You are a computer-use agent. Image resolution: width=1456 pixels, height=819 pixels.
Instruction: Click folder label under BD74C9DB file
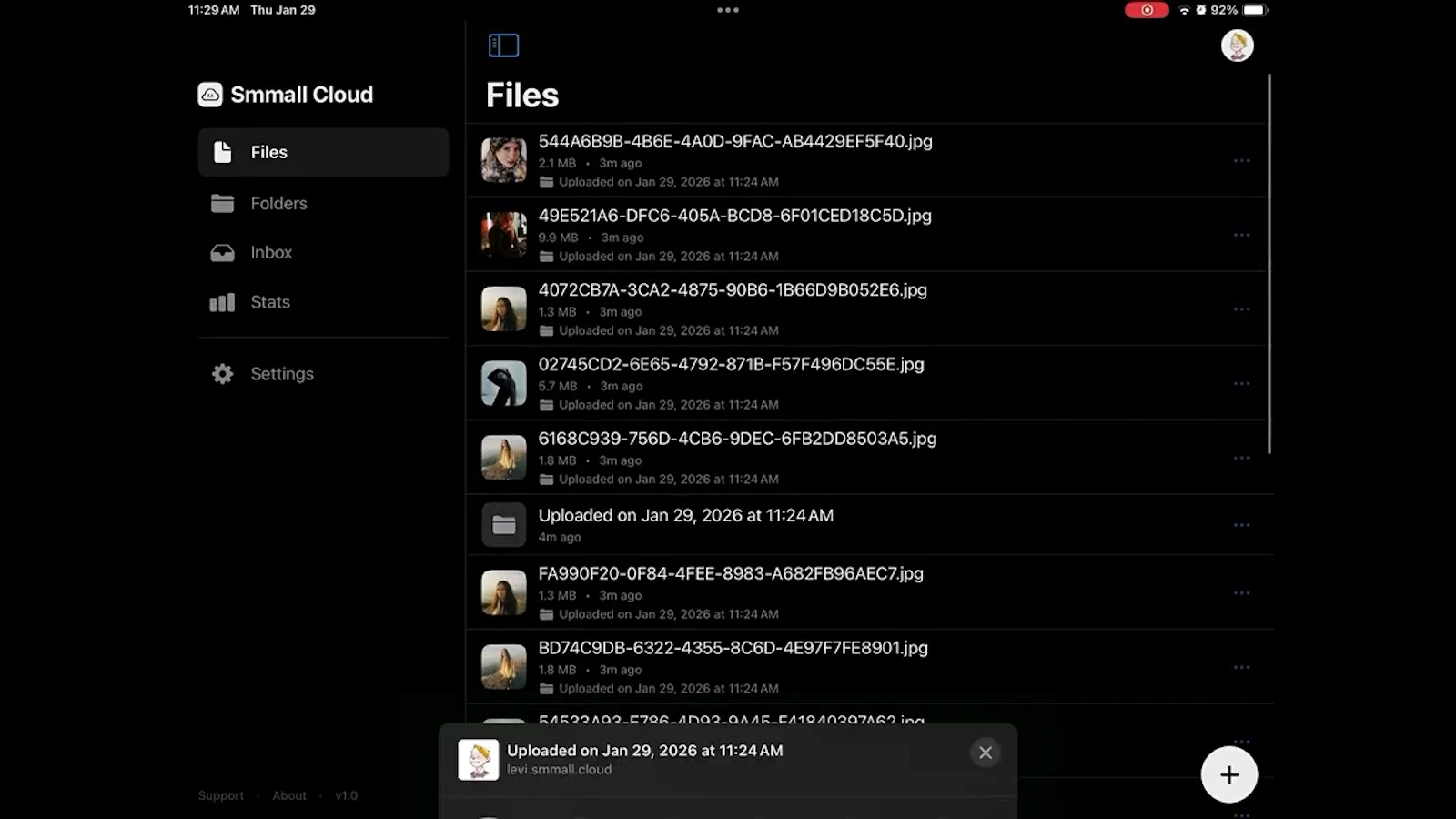pos(659,689)
